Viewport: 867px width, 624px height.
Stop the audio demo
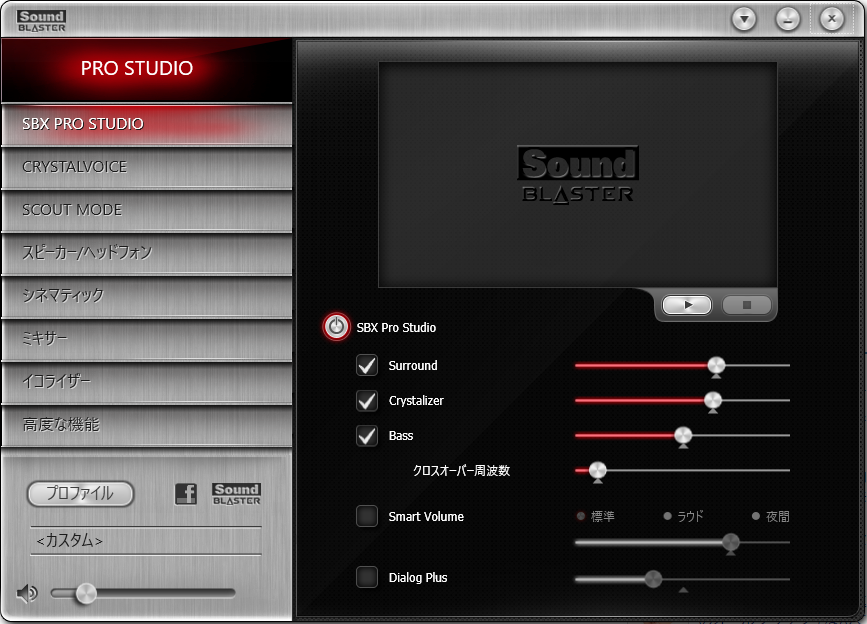(x=746, y=305)
